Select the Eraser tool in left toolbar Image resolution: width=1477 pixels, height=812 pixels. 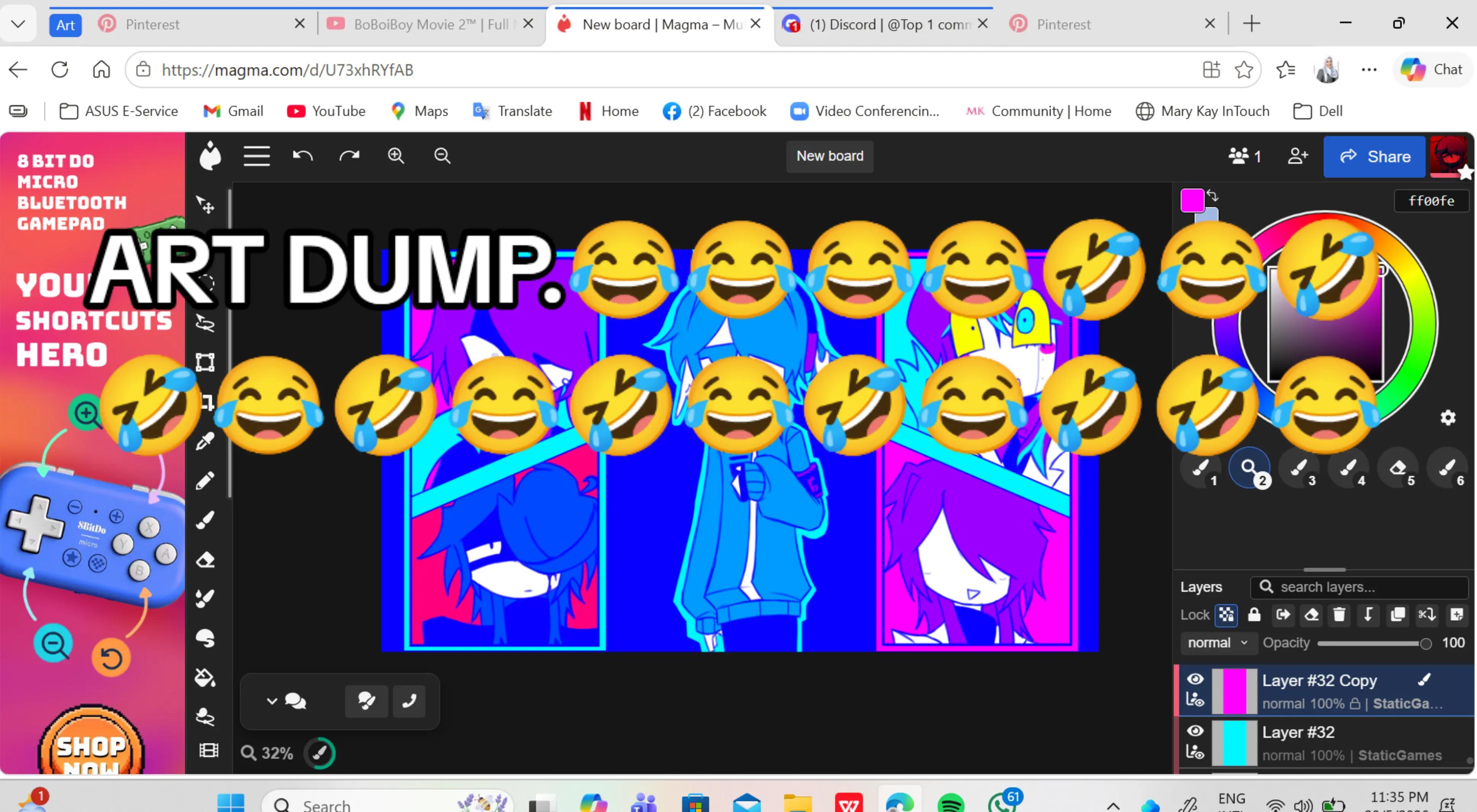(x=205, y=560)
